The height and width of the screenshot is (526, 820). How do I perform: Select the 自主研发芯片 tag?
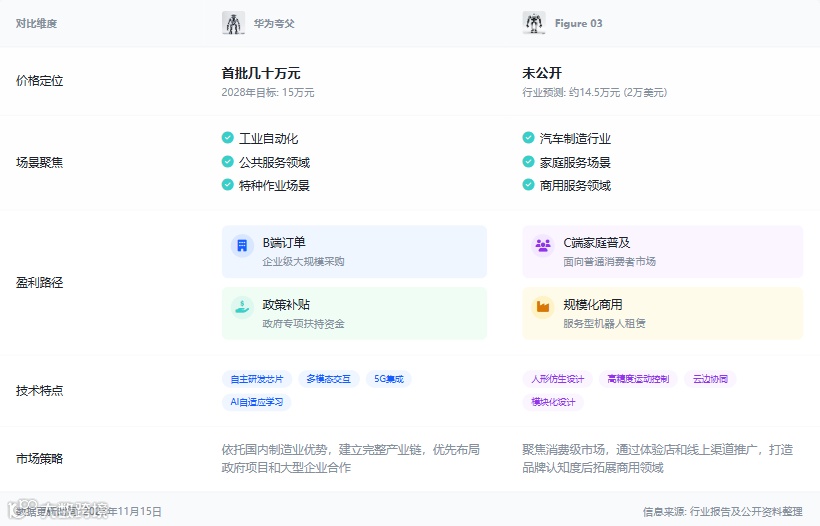257,379
